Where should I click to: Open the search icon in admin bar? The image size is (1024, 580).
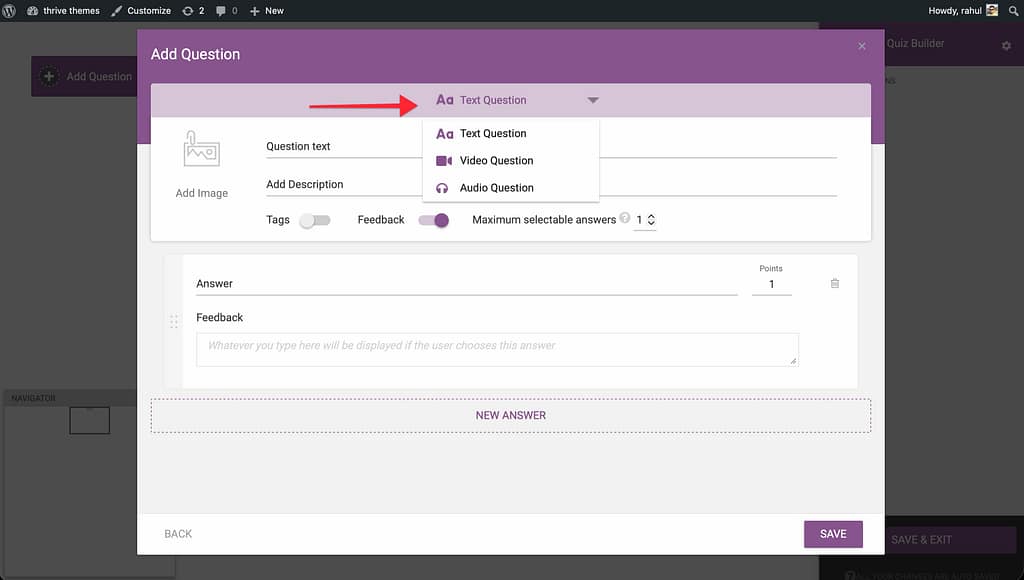[x=1012, y=10]
